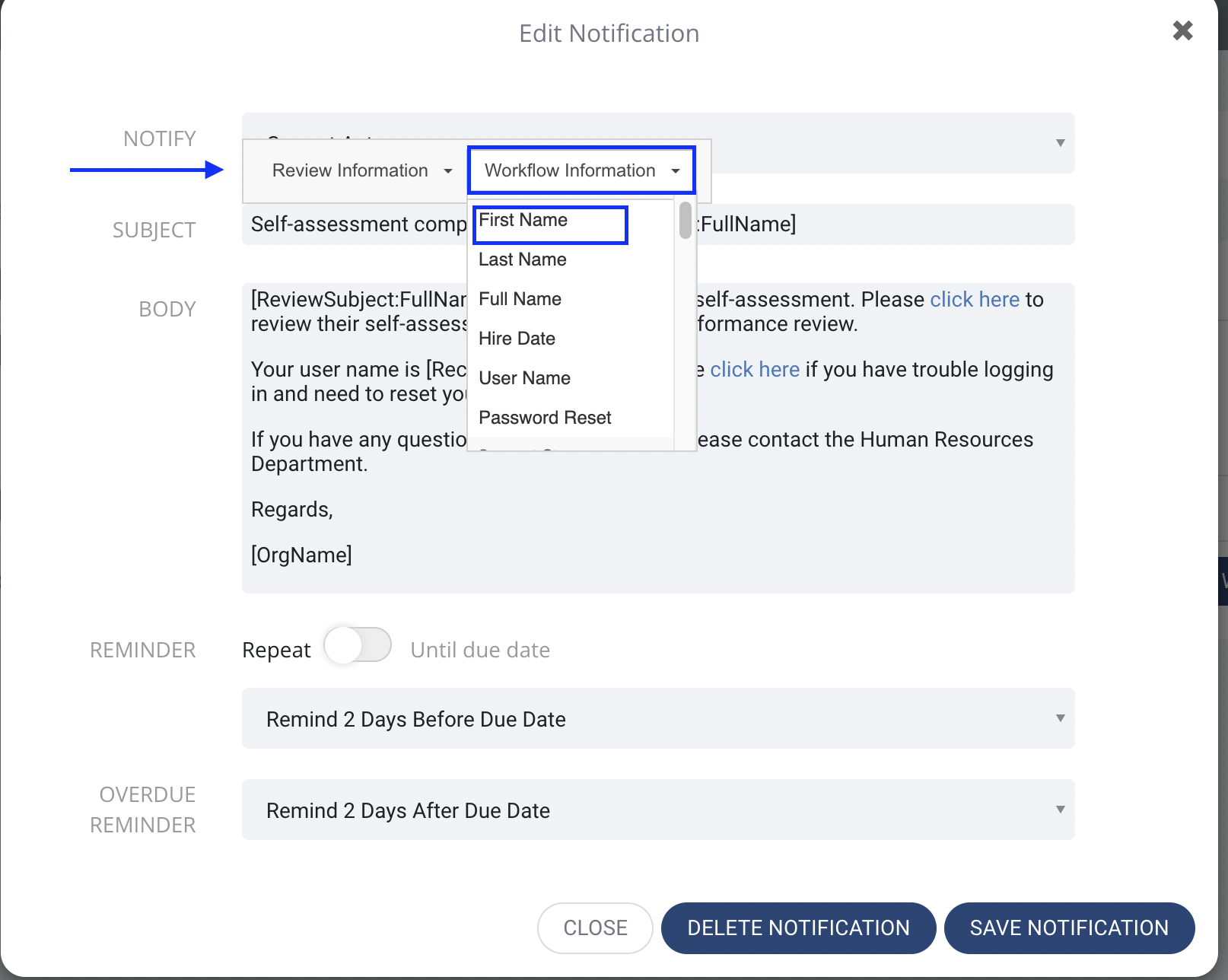The width and height of the screenshot is (1228, 980).
Task: Click the dropdown list scrollbar thumb
Action: [686, 221]
